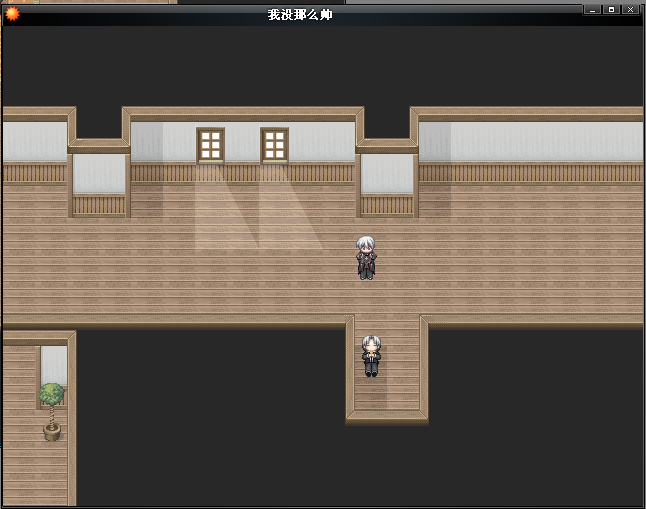The image size is (646, 509).
Task: Click the window title 我没那么帅
Action: 300,15
